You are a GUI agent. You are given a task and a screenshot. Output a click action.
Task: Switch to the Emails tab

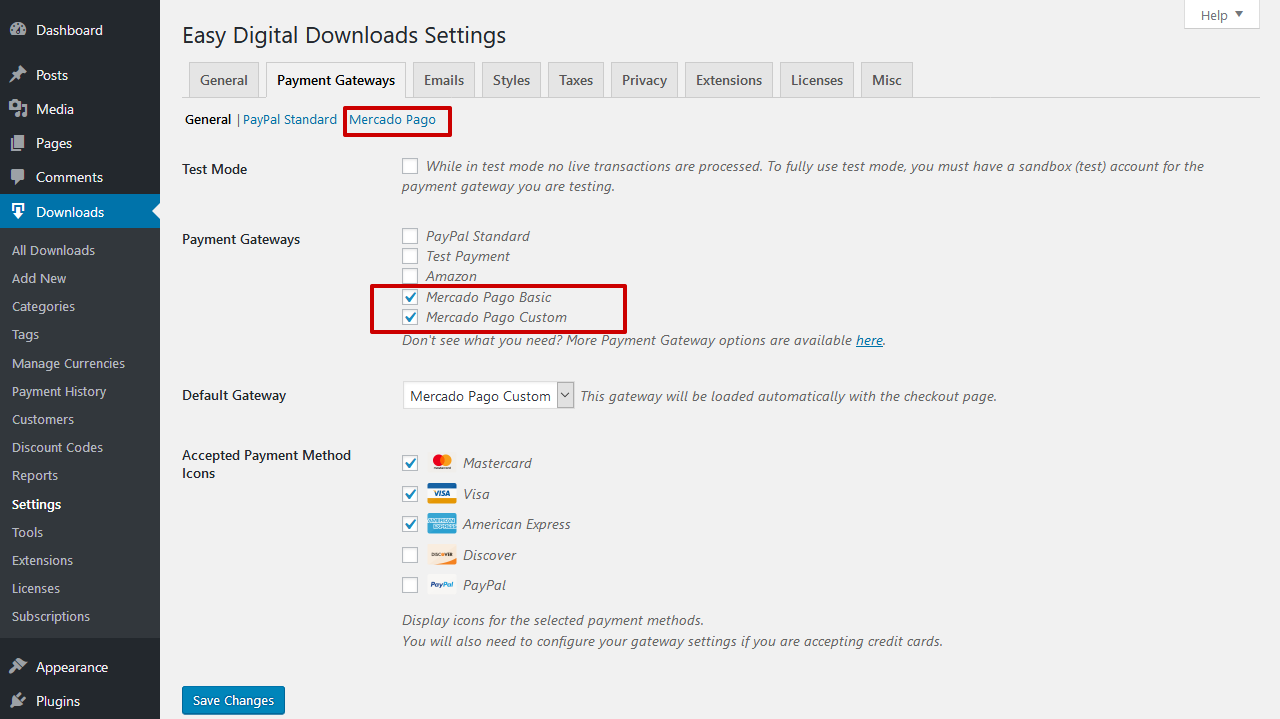pos(444,80)
